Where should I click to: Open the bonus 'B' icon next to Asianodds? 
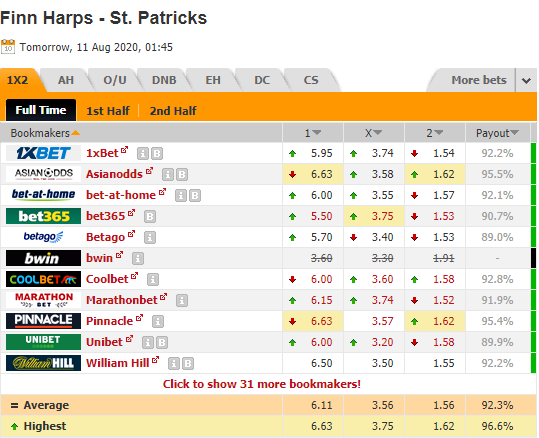coord(182,175)
